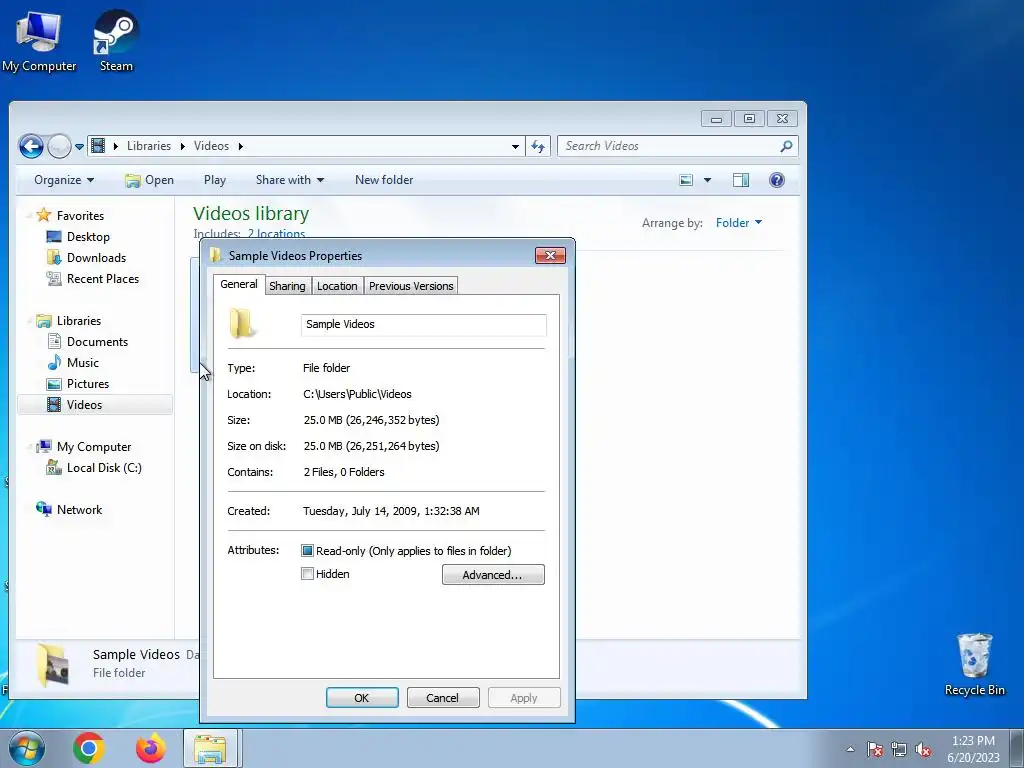This screenshot has width=1024, height=768.
Task: Close the Sample Videos Properties dialog
Action: pos(550,255)
